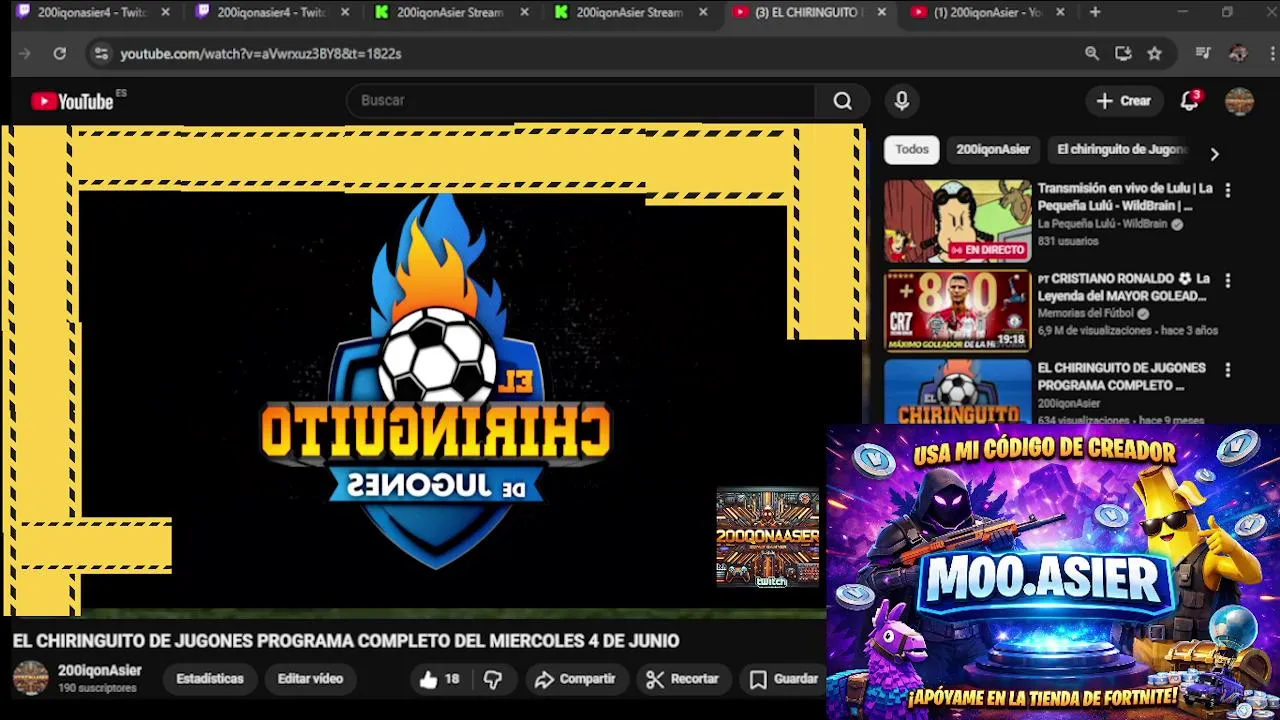Reload the page with the refresh icon
Viewport: 1280px width, 720px height.
coord(60,54)
